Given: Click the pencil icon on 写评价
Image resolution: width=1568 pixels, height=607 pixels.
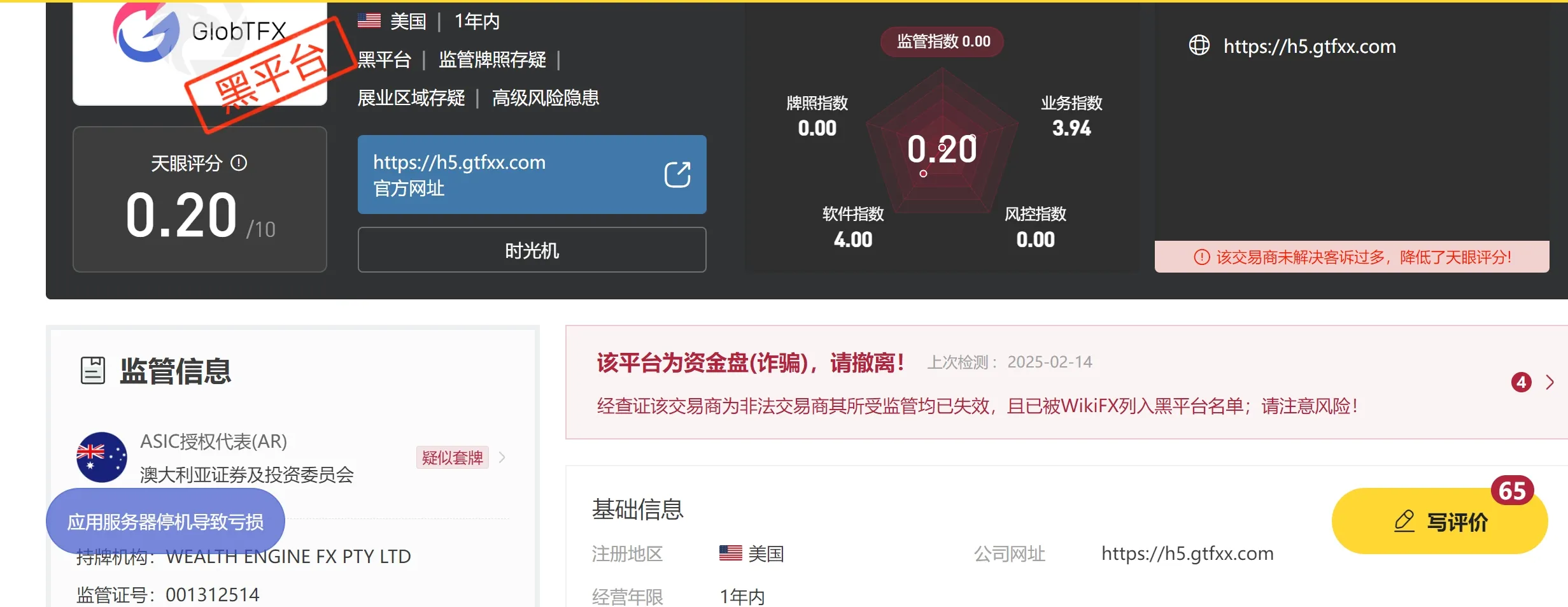Looking at the screenshot, I should pyautogui.click(x=1404, y=521).
